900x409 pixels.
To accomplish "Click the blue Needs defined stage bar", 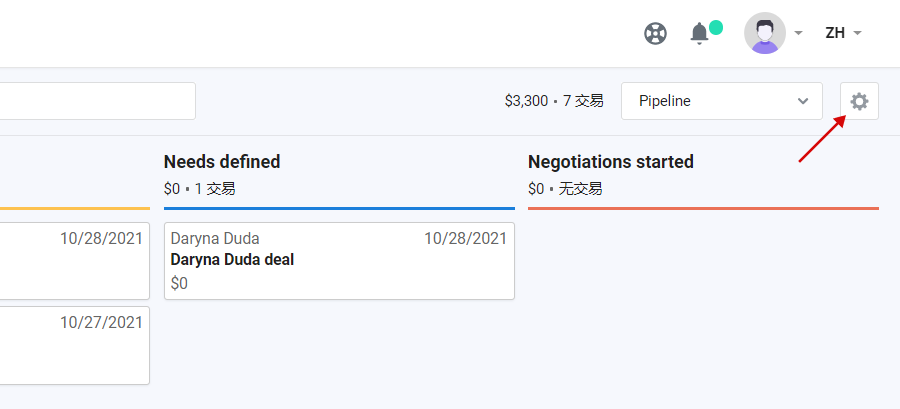I will coord(339,208).
